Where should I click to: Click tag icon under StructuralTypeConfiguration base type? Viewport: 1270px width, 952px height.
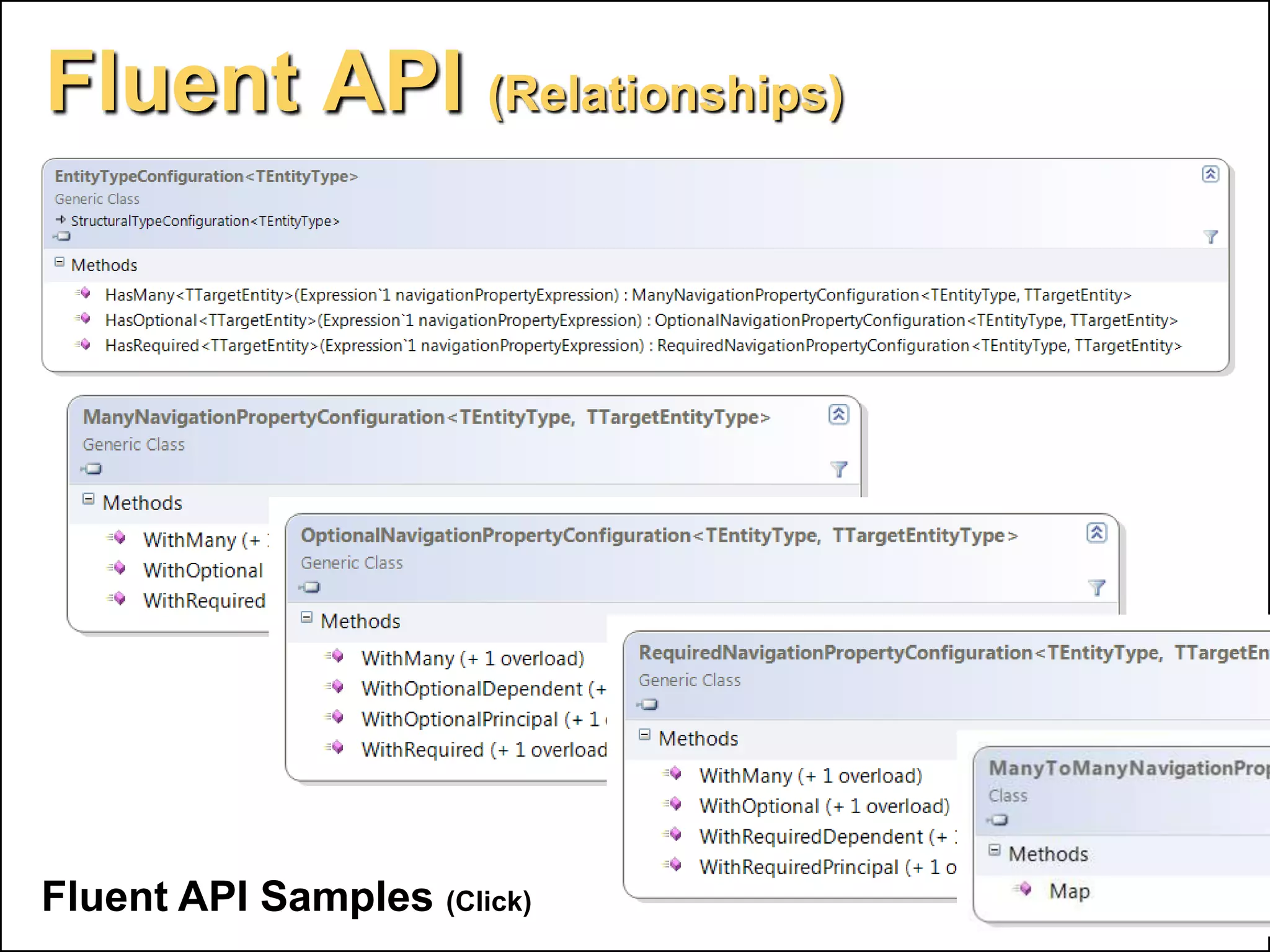click(63, 236)
